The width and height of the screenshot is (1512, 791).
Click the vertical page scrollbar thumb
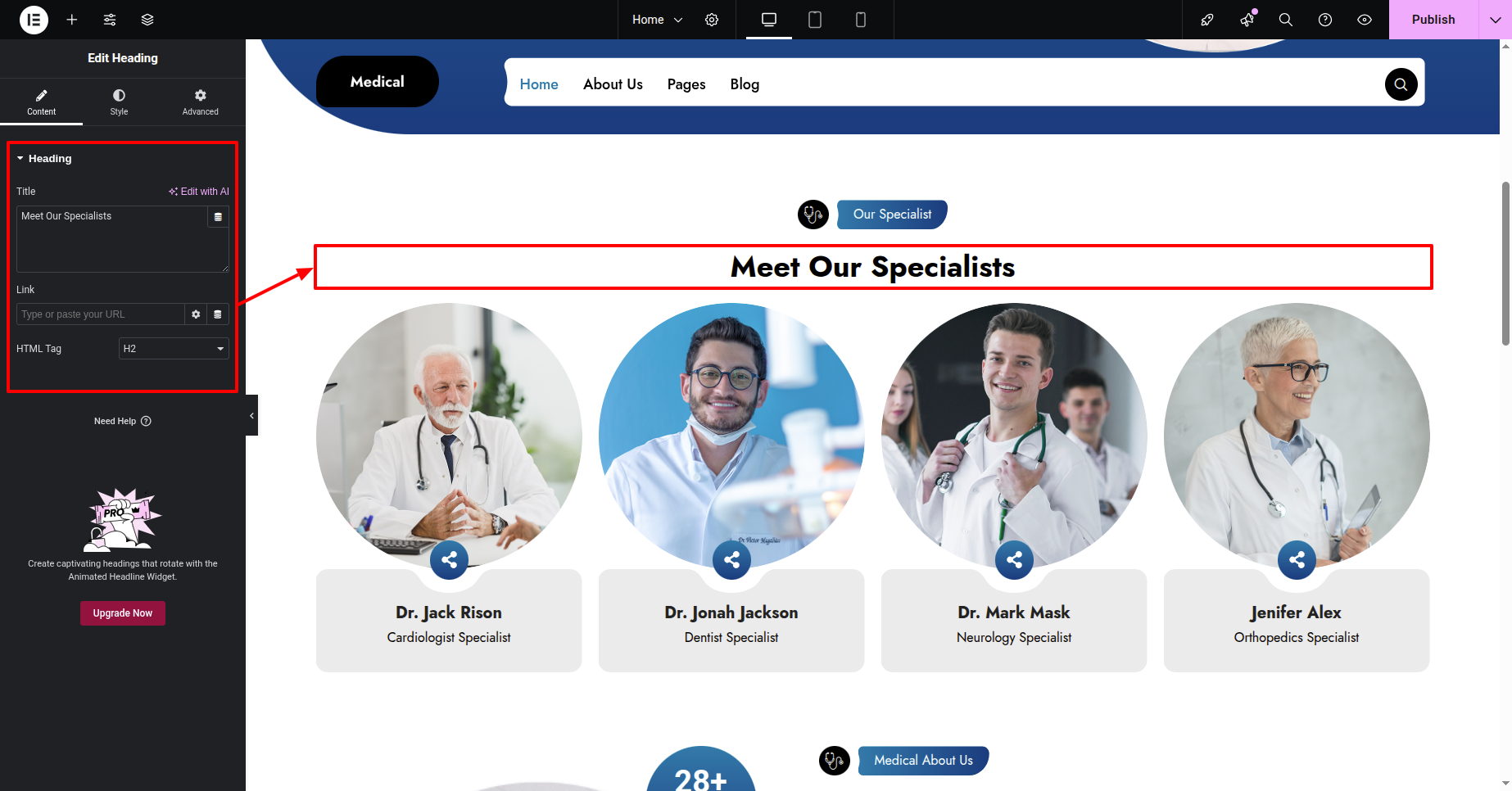pos(1505,264)
